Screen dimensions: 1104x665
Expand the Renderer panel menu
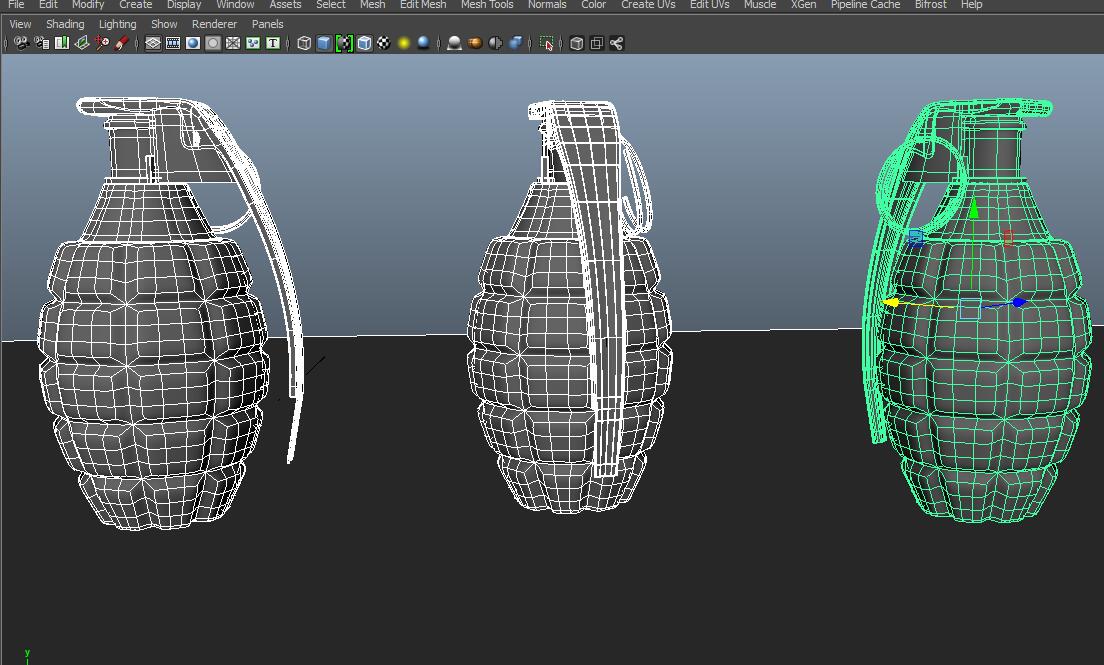[214, 24]
